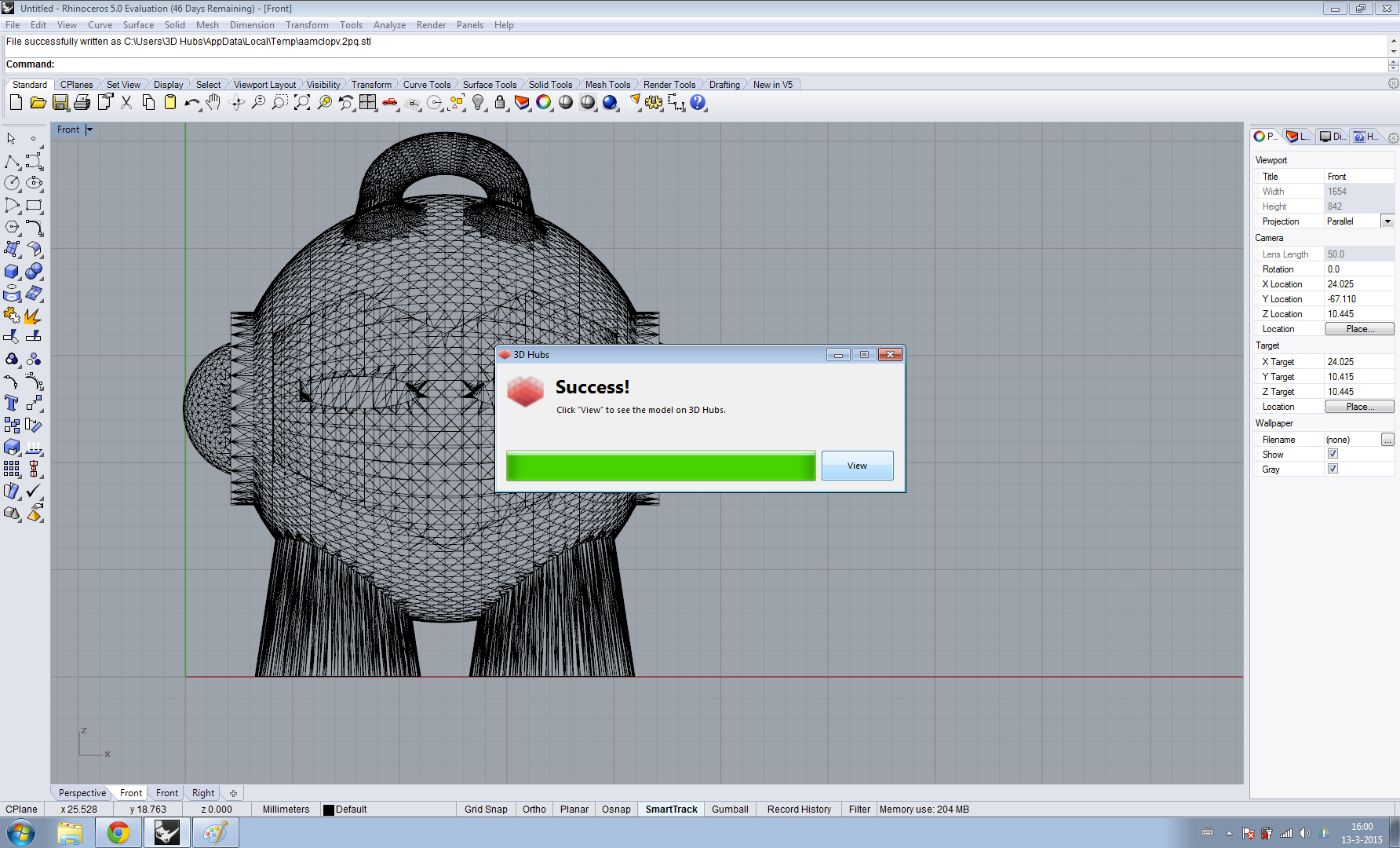The image size is (1400, 848).
Task: Click the 4 Viewports layout icon
Action: pyautogui.click(x=368, y=103)
